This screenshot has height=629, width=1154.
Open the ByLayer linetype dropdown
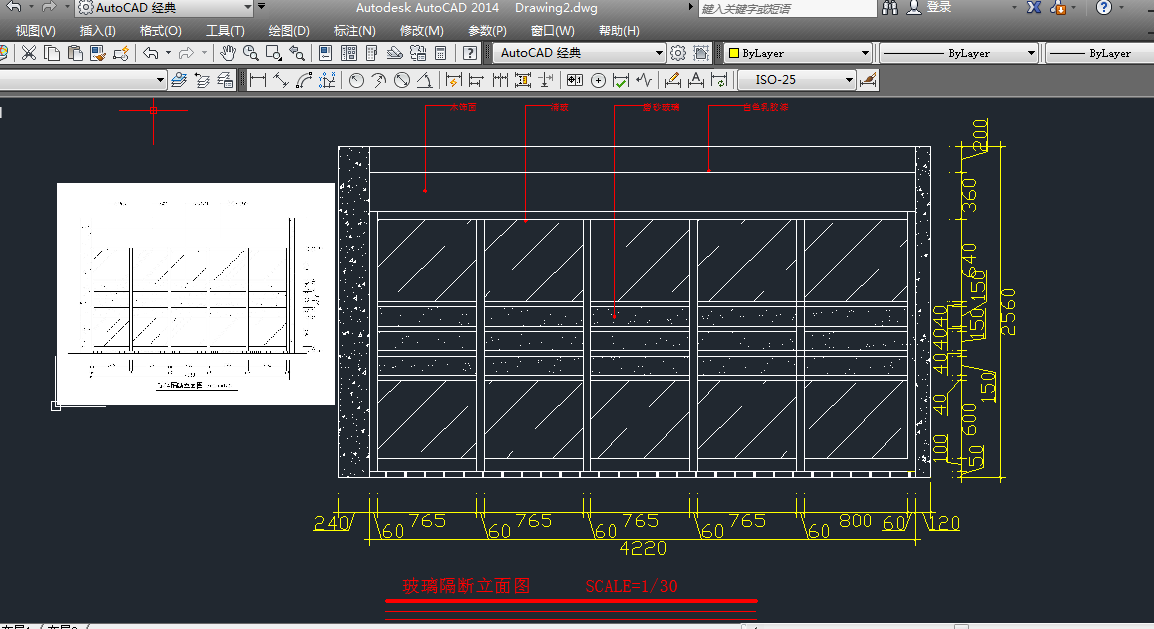(x=958, y=53)
